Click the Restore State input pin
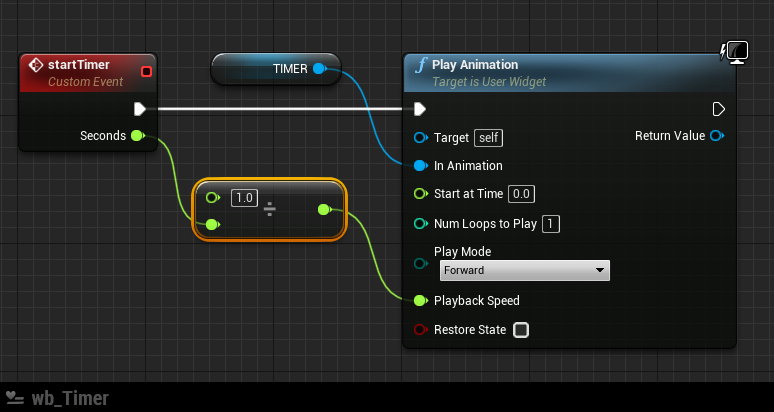The width and height of the screenshot is (774, 412). point(421,330)
